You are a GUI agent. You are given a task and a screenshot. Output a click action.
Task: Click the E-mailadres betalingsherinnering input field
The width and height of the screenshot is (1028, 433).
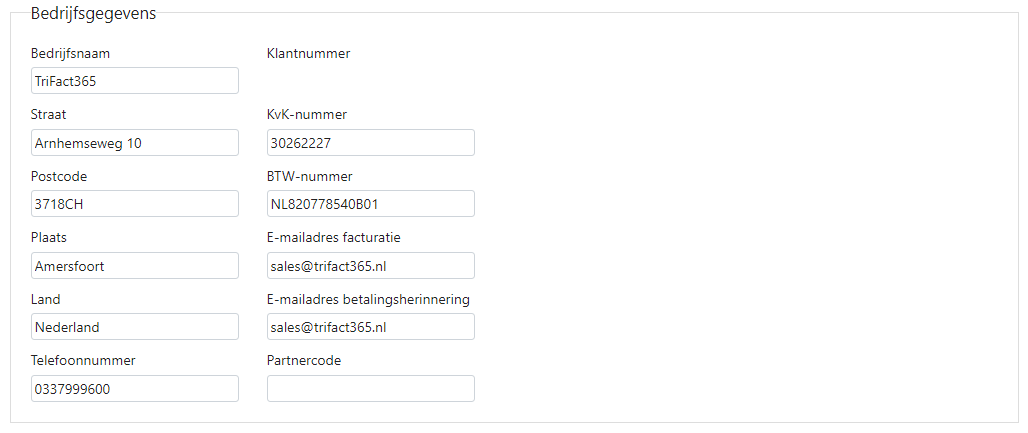370,327
